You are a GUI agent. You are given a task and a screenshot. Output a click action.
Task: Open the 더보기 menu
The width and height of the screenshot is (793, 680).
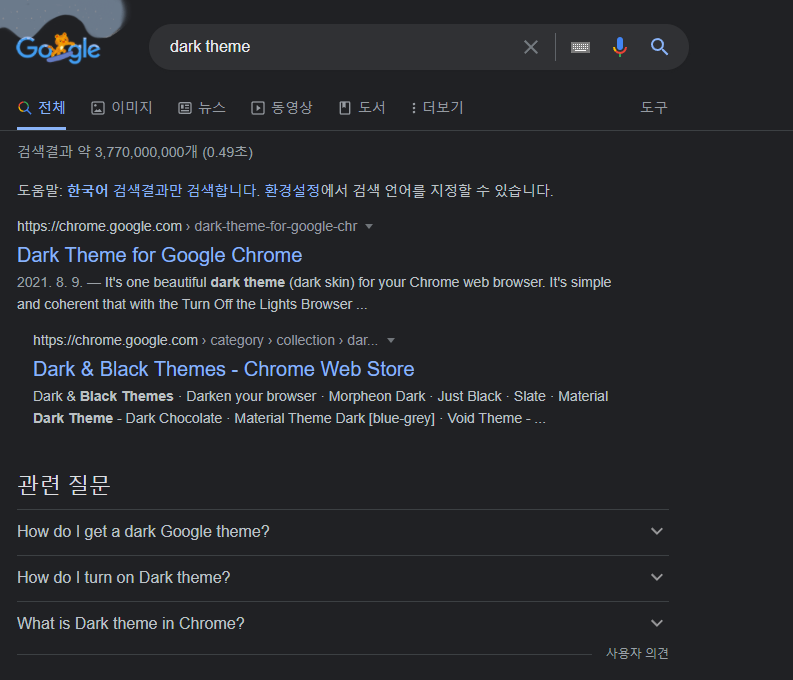pyautogui.click(x=437, y=108)
